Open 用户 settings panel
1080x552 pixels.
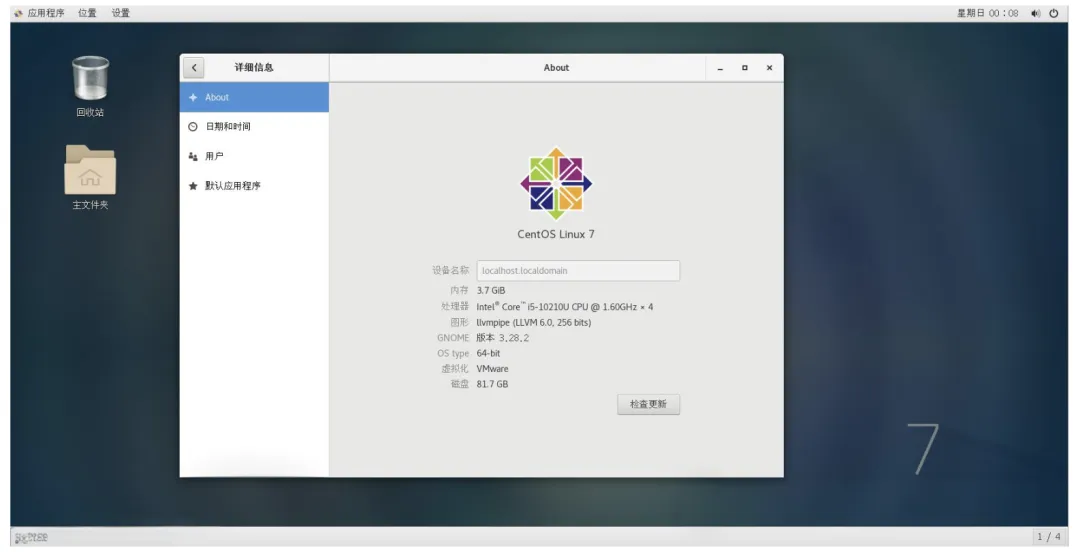[x=254, y=156]
